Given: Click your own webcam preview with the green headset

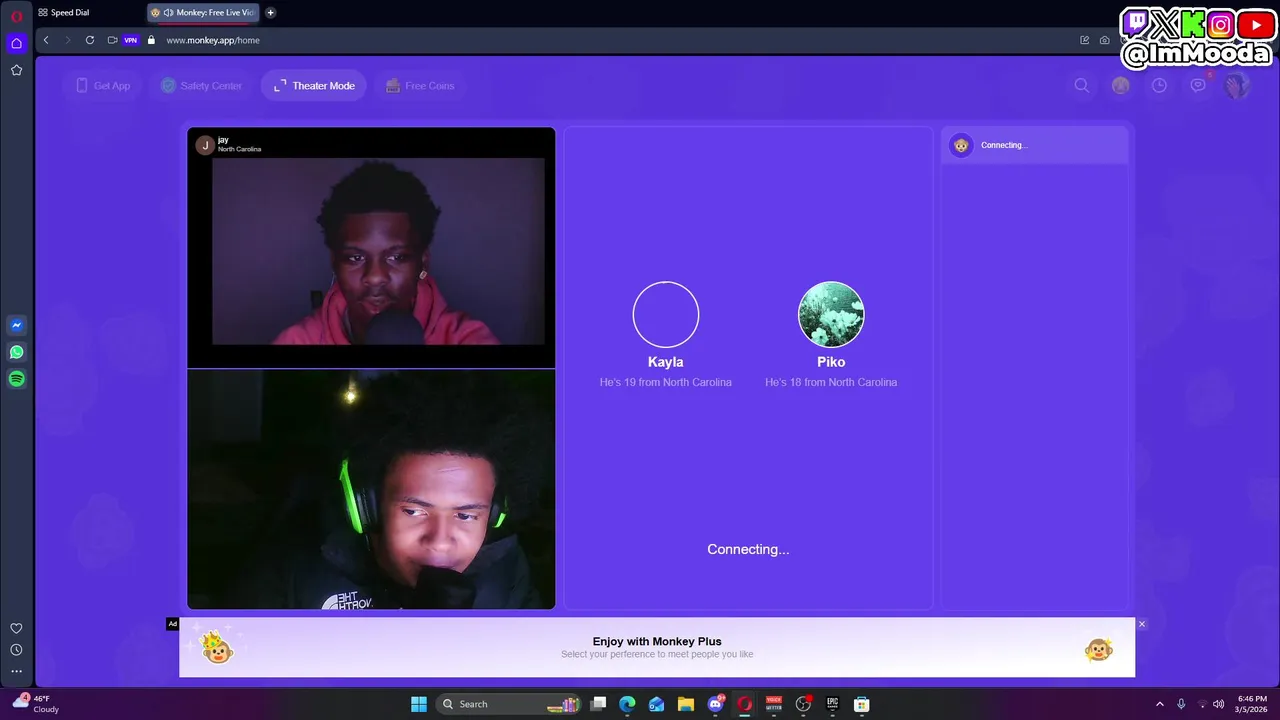Looking at the screenshot, I should 371,489.
